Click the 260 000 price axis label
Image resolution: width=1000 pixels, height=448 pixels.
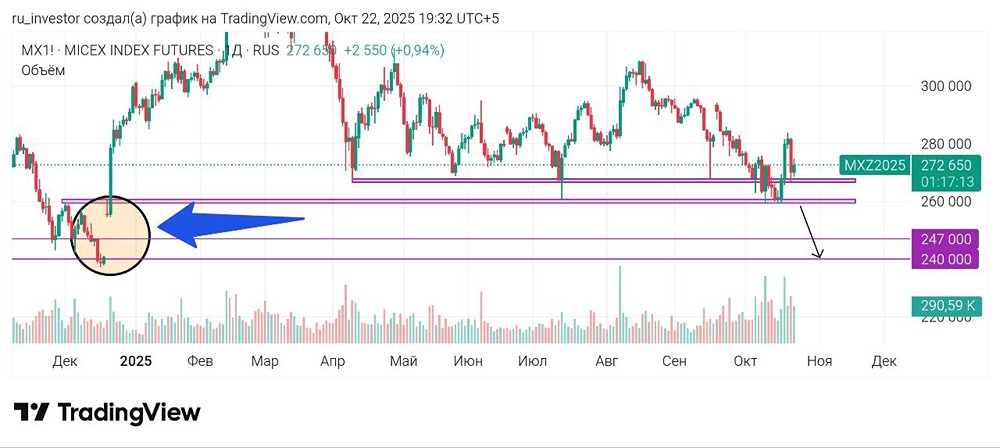click(x=946, y=201)
